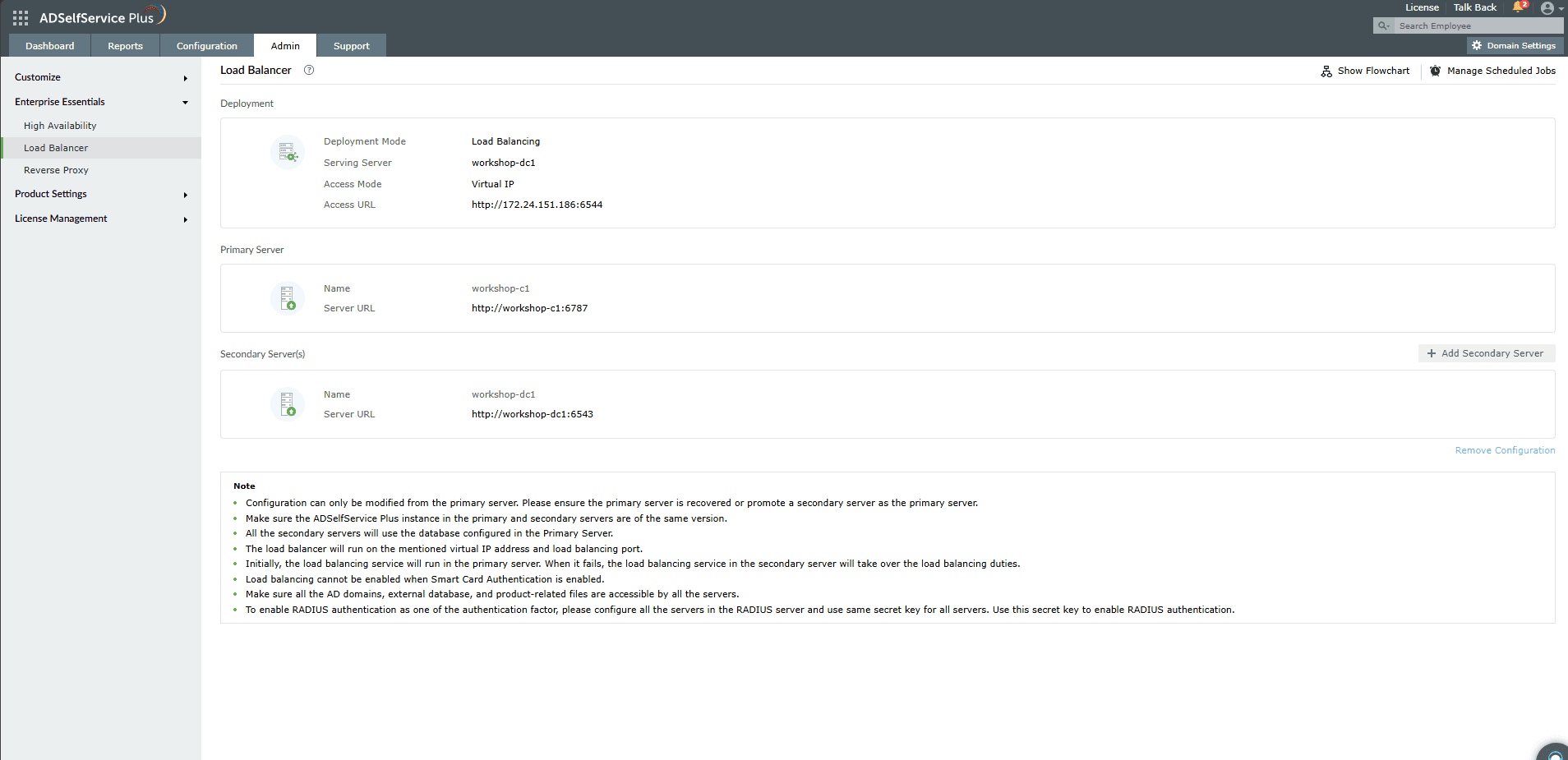1568x760 pixels.
Task: Open the Dashboard tab
Action: pyautogui.click(x=49, y=46)
